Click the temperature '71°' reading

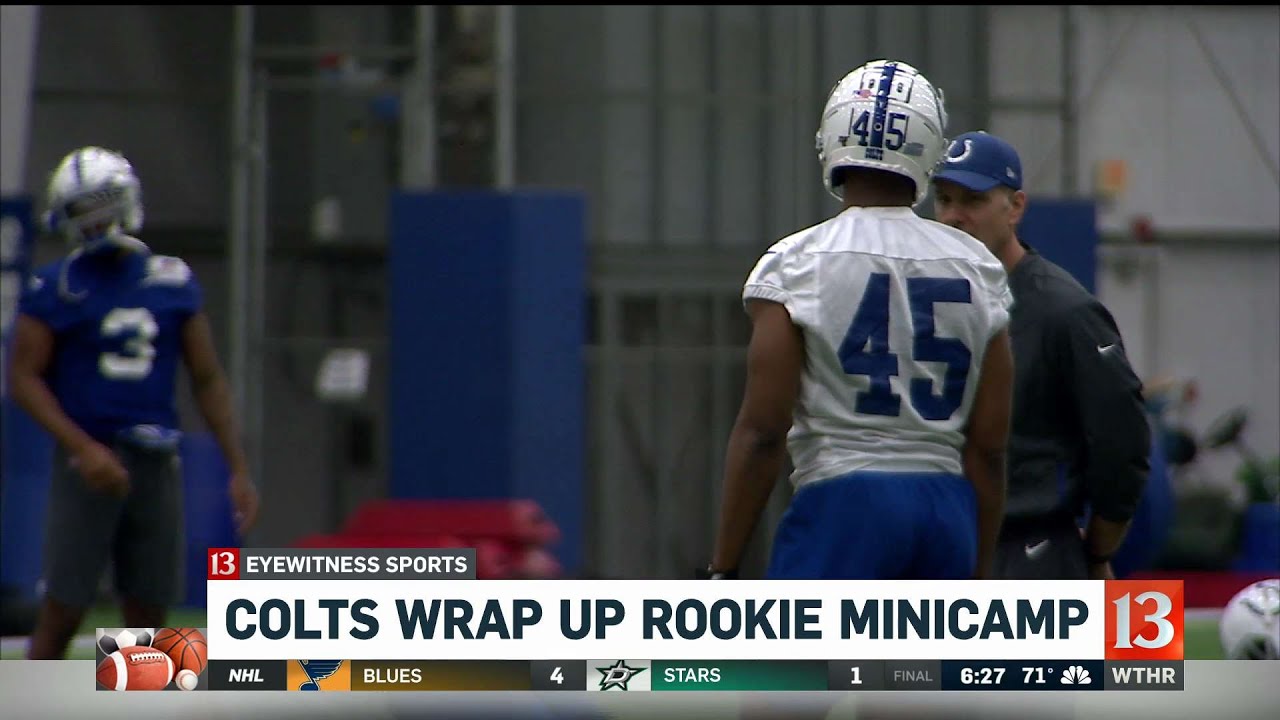click(x=1038, y=675)
